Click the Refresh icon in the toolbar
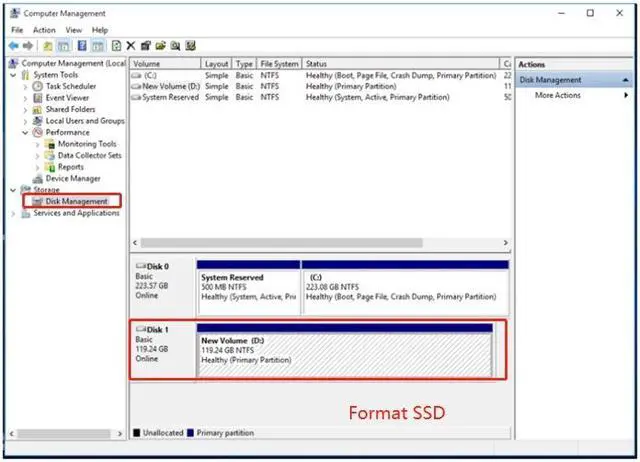The height and width of the screenshot is (462, 640). coord(117,45)
